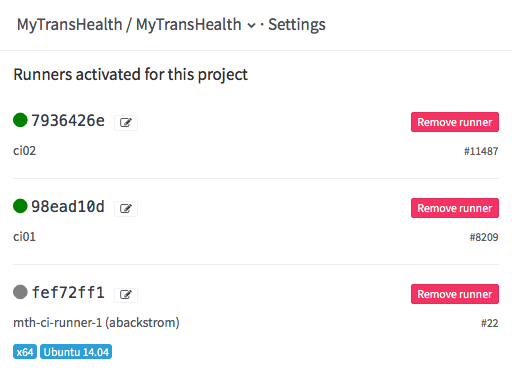This screenshot has height=372, width=512.
Task: Go to MyTransHealth group in breadcrumb
Action: 70,25
